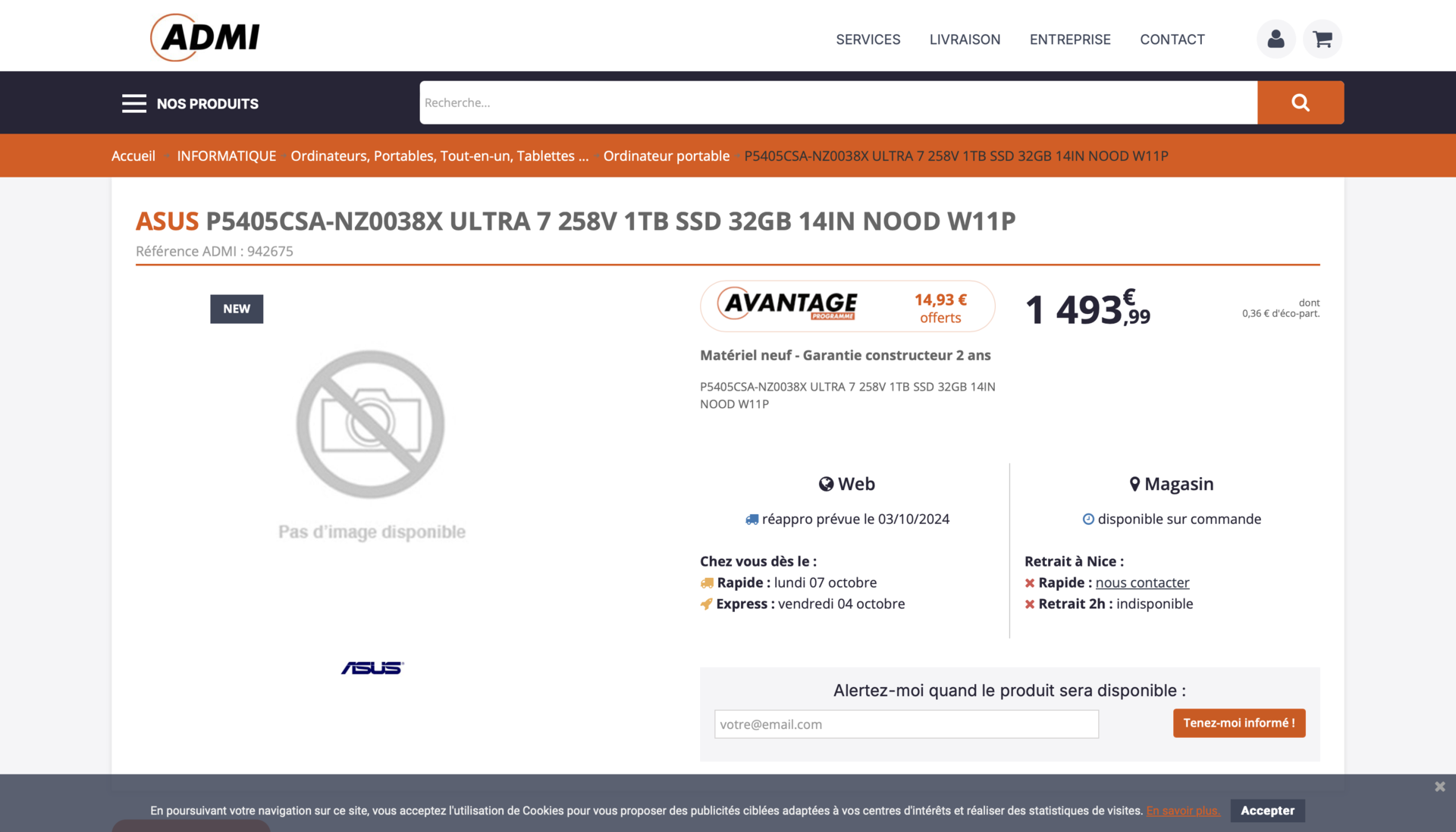Viewport: 1456px width, 832px height.
Task: Accept cookies with the Accepter button
Action: tap(1266, 810)
